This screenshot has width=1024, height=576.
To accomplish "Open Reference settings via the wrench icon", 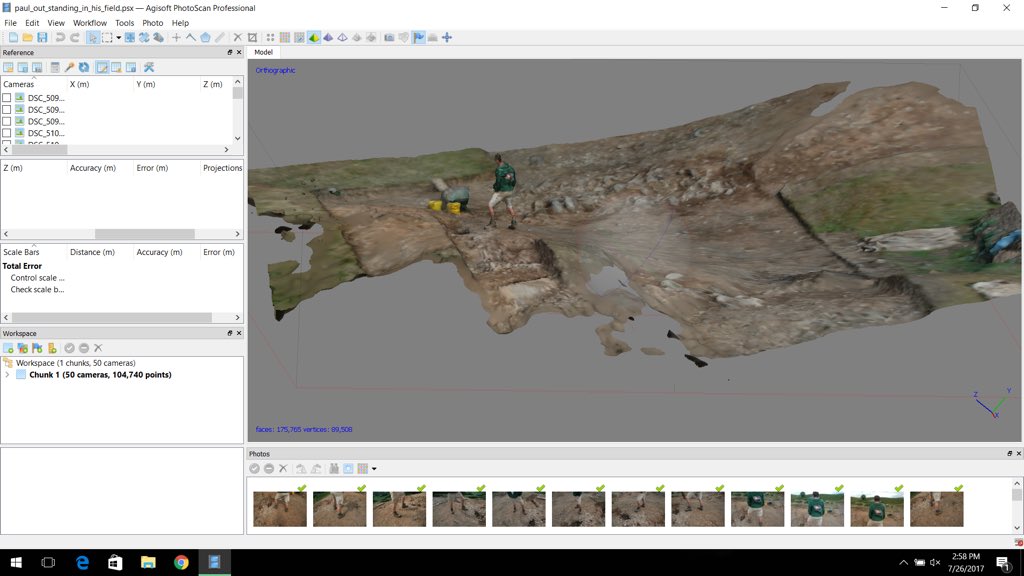I will click(149, 67).
